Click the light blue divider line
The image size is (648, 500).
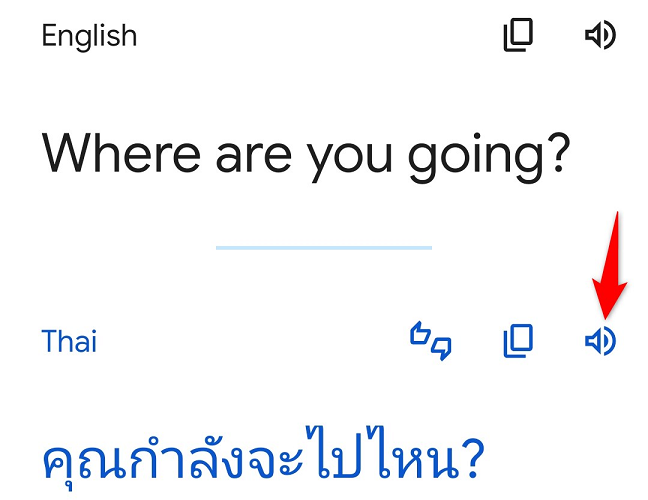pos(324,246)
